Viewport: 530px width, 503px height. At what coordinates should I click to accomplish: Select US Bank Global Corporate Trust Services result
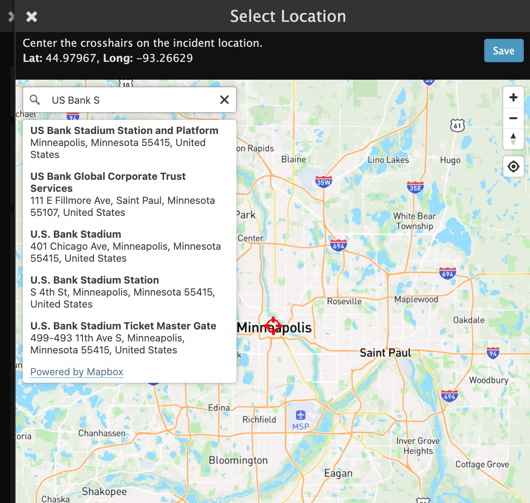tap(129, 194)
